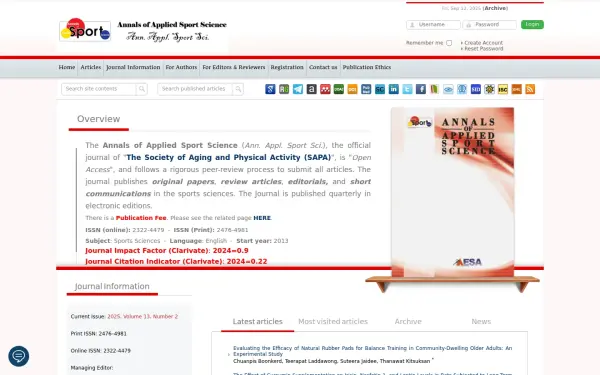Click the site contents search magnifier
The height and width of the screenshot is (375, 600).
[x=142, y=89]
